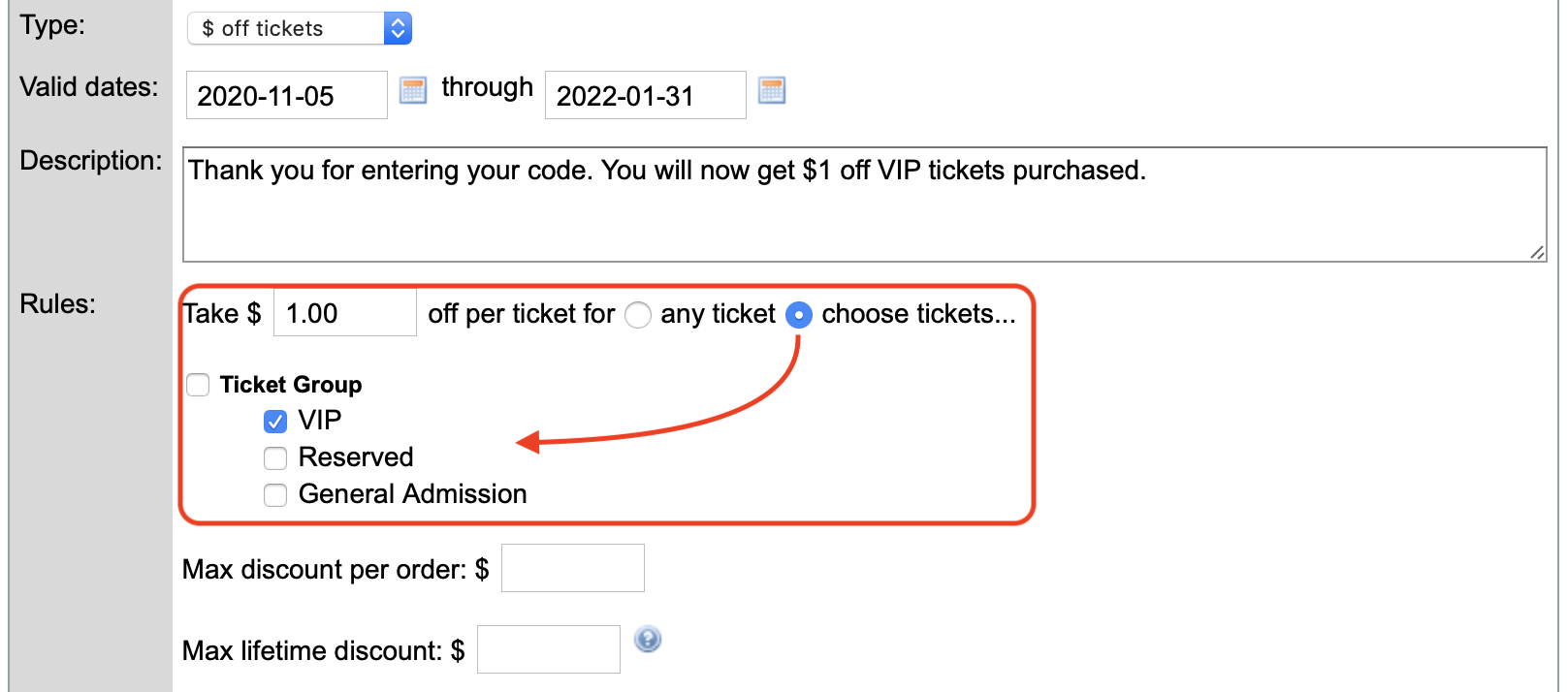Check the Reserved ticket checkbox
Viewport: 1568px width, 692px height.
click(275, 457)
